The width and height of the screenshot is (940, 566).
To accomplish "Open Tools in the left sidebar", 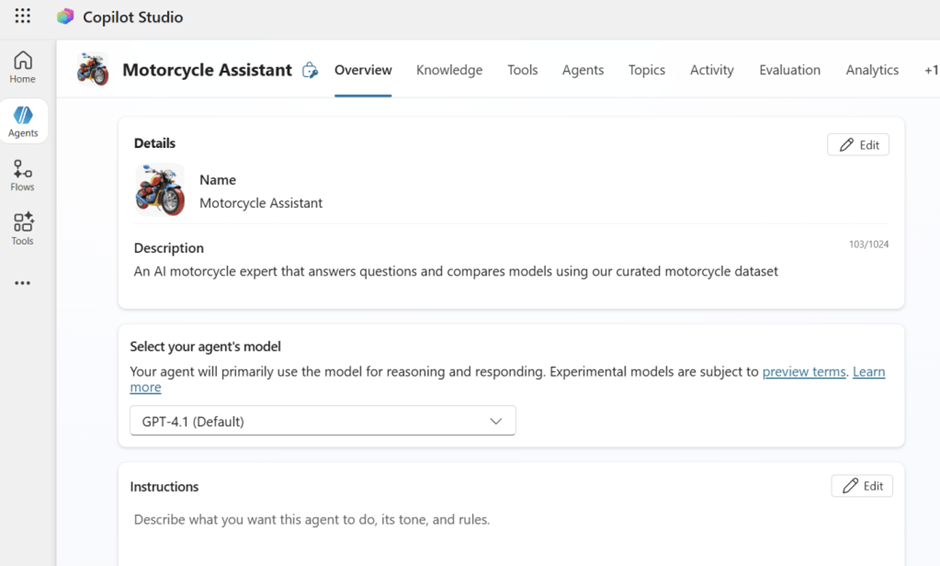I will [x=22, y=229].
